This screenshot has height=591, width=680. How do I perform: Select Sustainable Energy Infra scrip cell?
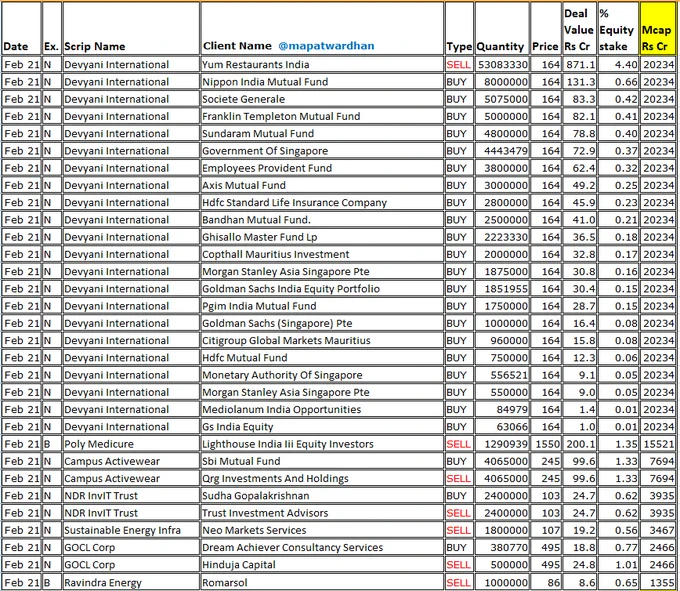click(x=131, y=530)
